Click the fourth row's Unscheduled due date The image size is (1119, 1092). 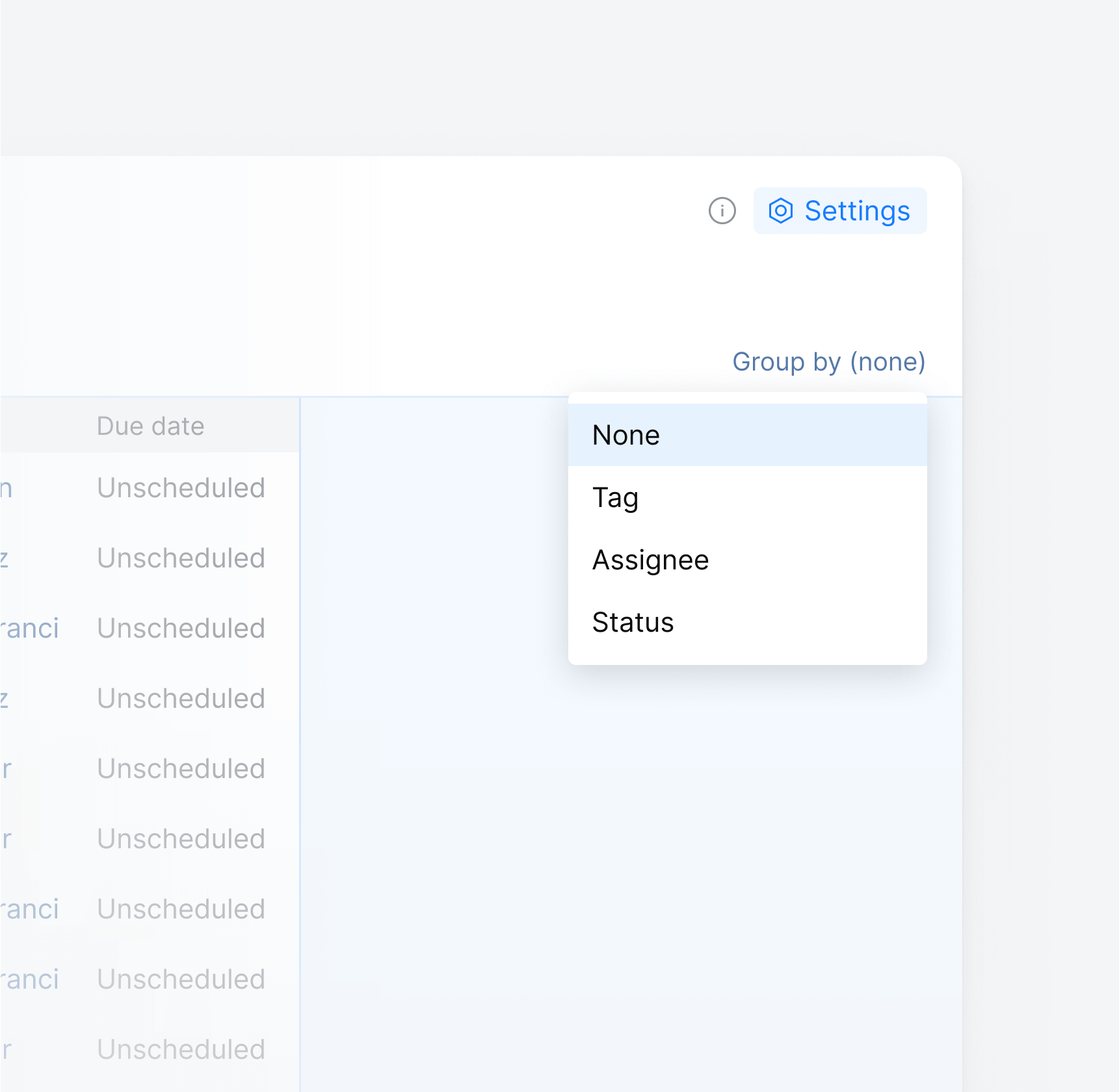pyautogui.click(x=181, y=699)
